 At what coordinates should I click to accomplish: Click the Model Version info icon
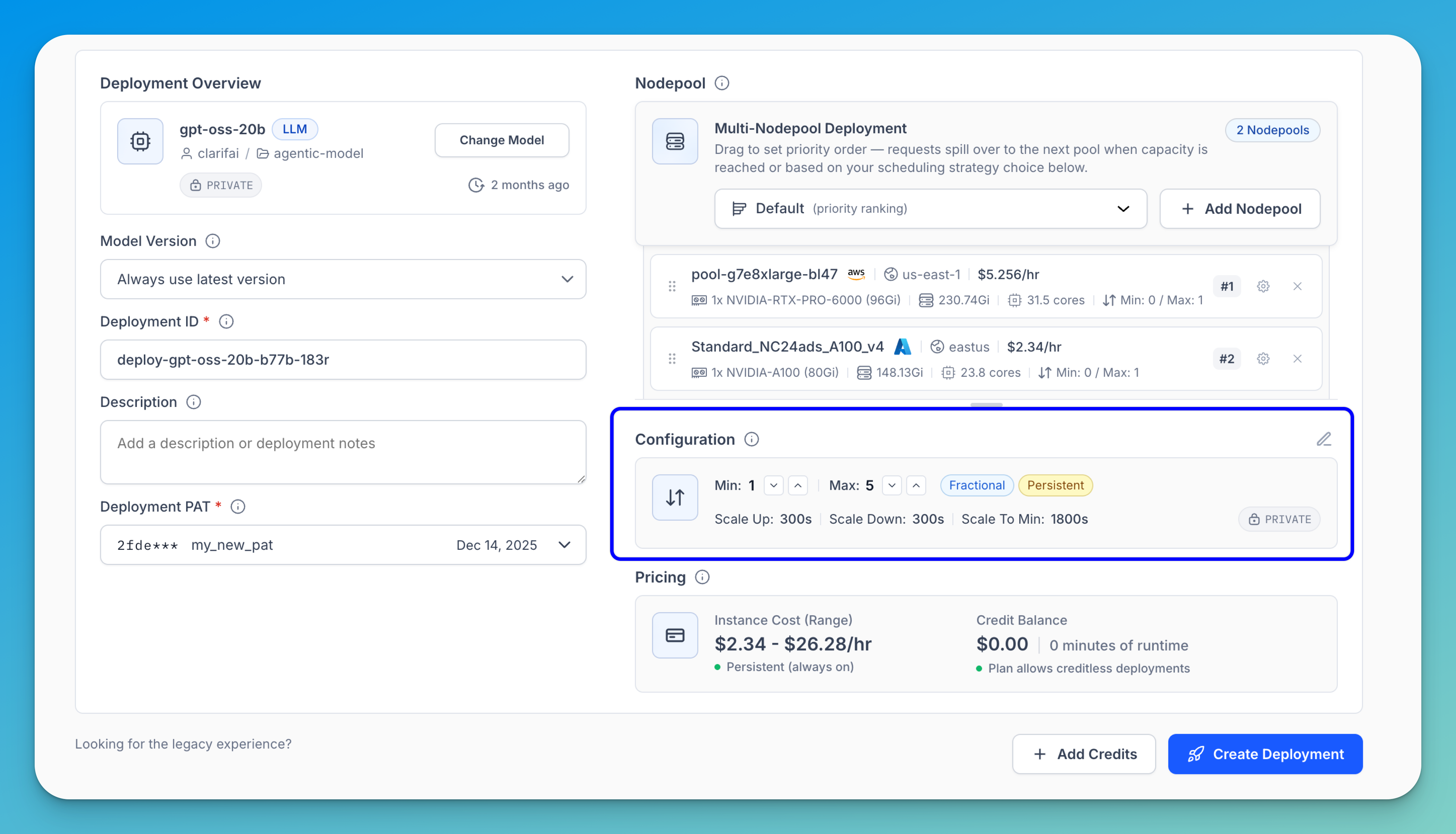coord(213,241)
